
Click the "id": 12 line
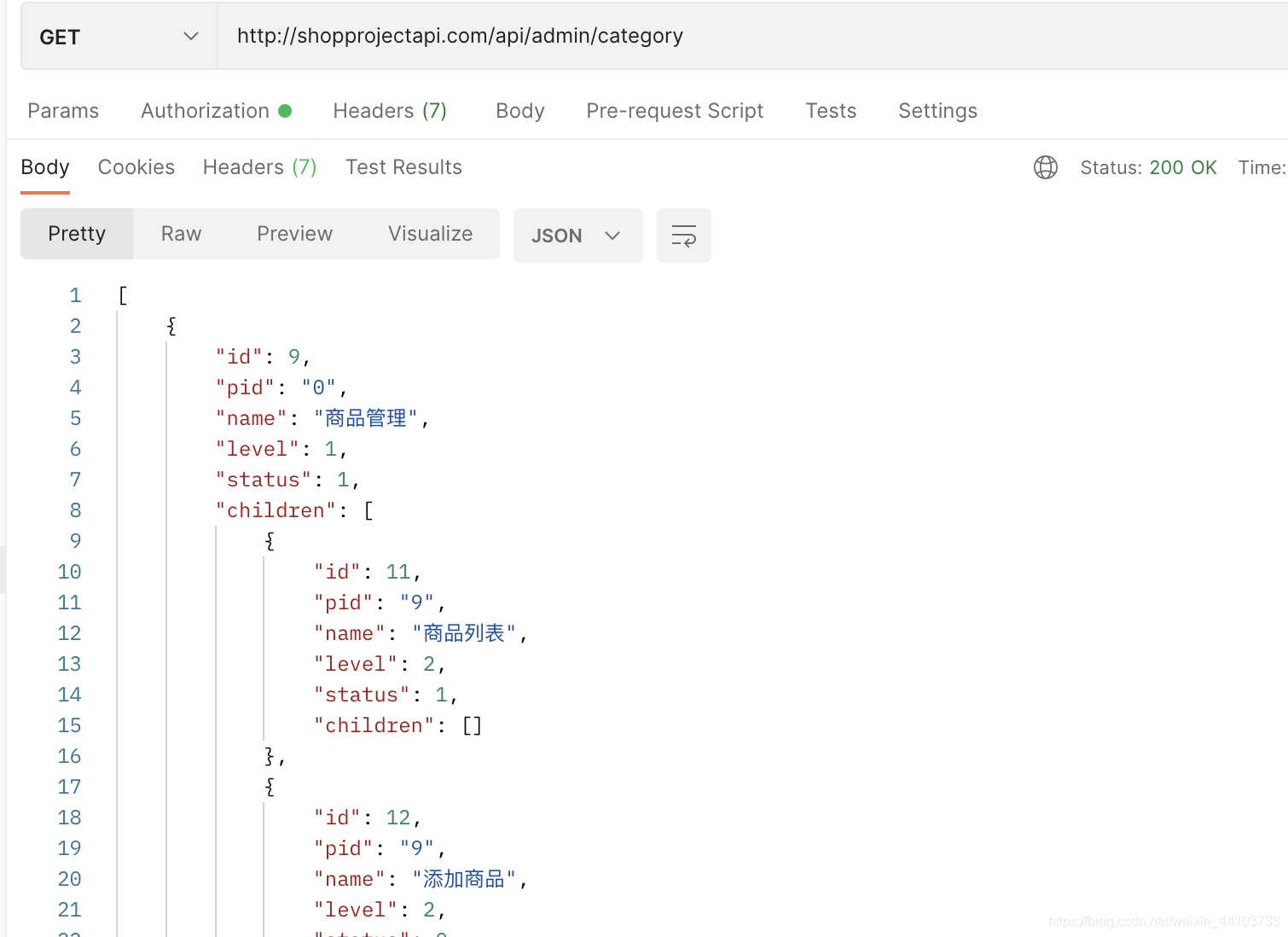point(368,818)
